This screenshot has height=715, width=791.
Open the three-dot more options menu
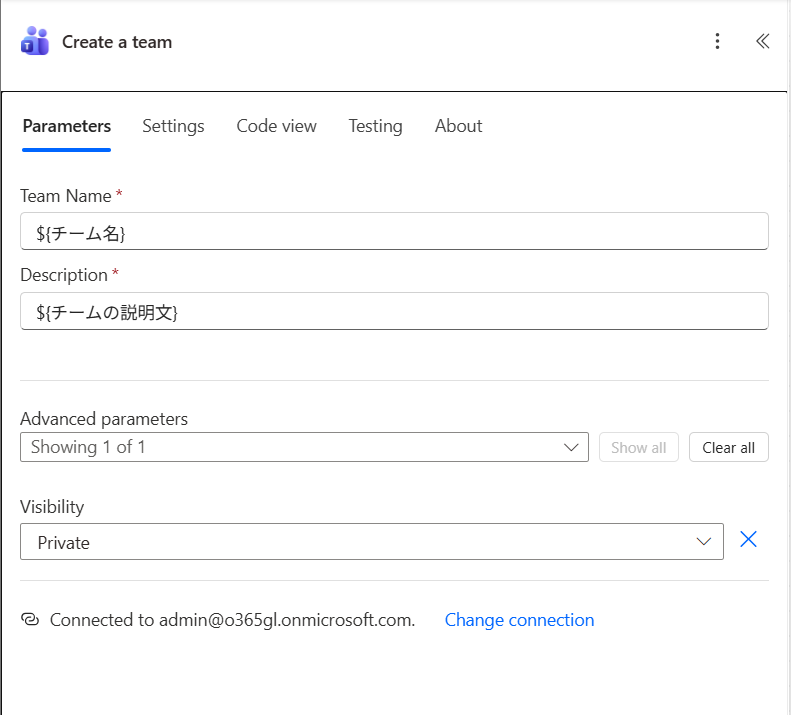pos(717,41)
